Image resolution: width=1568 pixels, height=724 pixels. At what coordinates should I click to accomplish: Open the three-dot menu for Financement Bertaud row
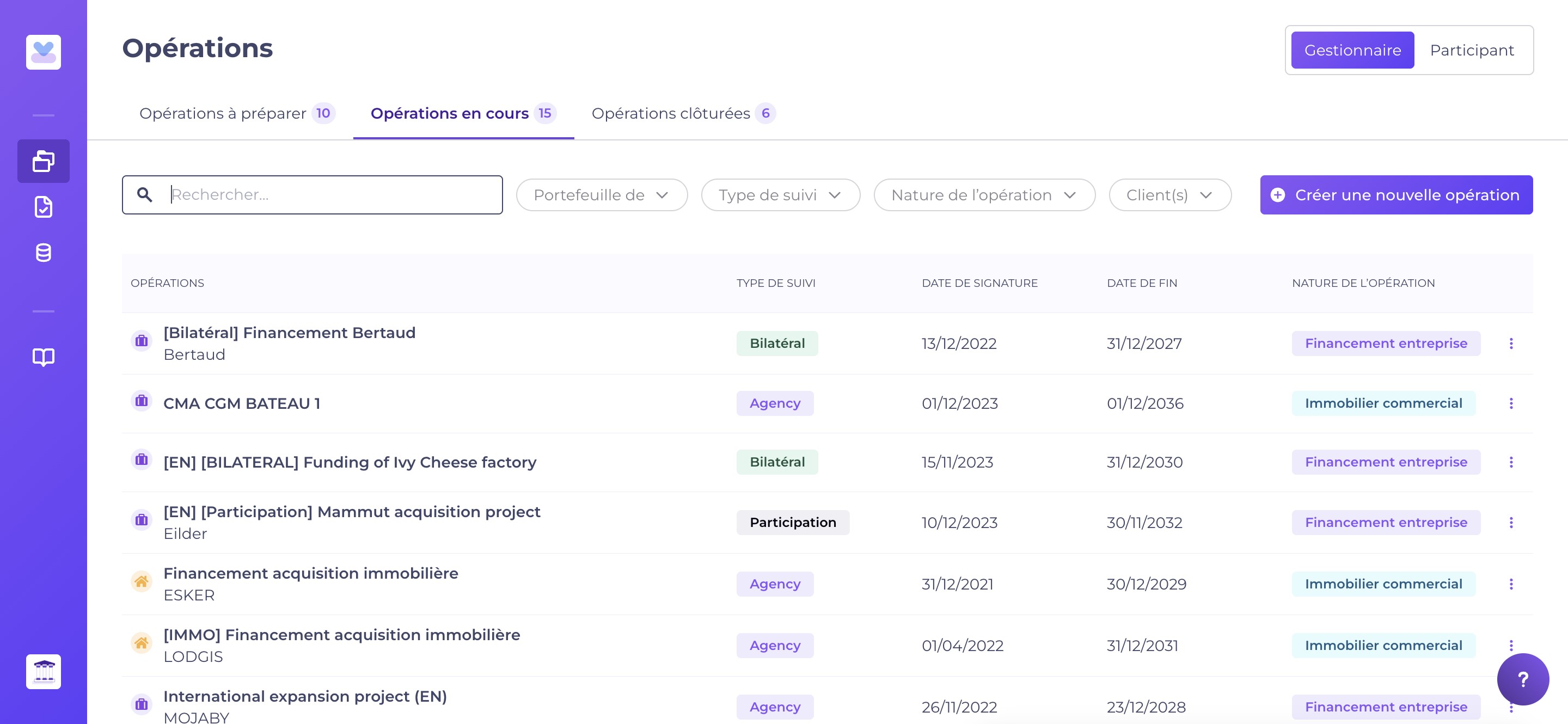[1511, 343]
